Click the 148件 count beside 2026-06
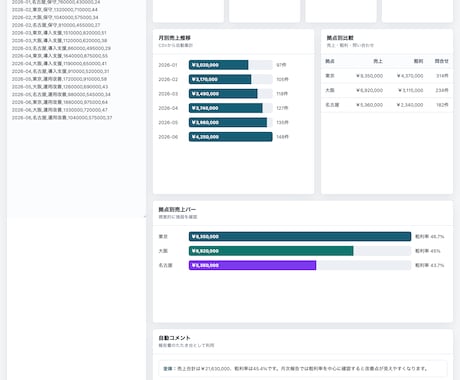This screenshot has width=460, height=380. pyautogui.click(x=282, y=137)
